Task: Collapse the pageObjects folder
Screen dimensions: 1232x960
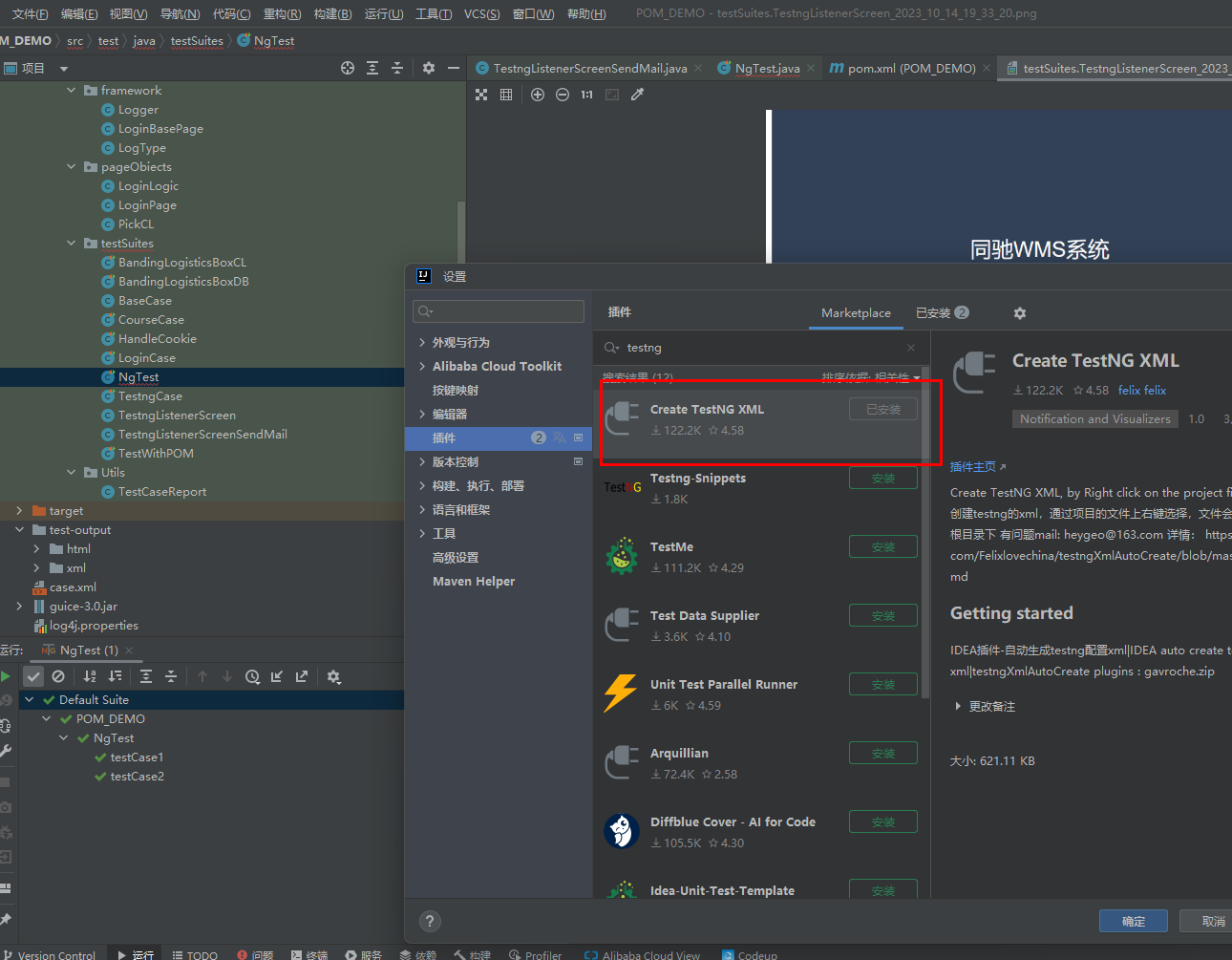Action: pos(71,166)
